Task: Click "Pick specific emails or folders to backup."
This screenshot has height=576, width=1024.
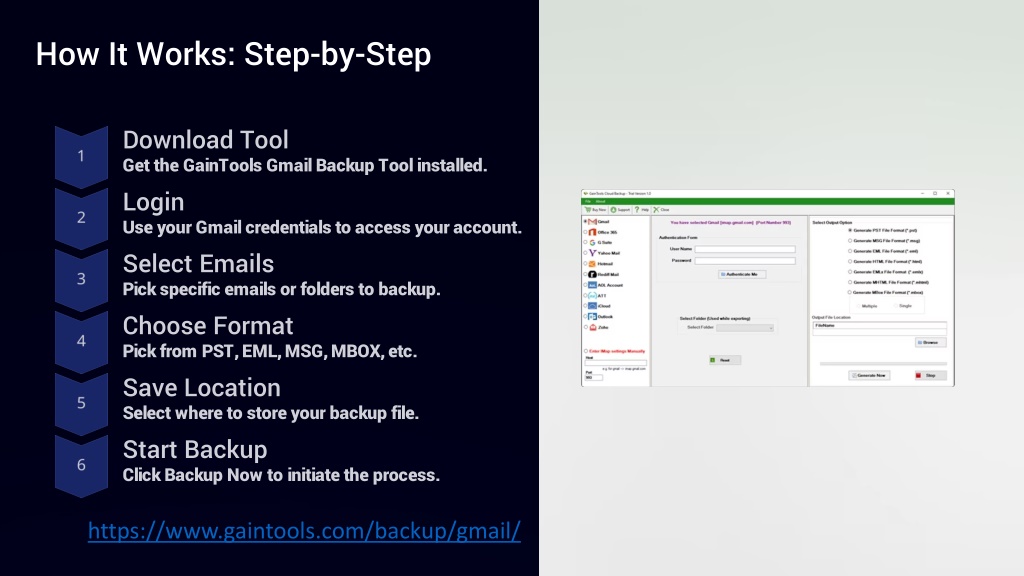Action: click(281, 289)
